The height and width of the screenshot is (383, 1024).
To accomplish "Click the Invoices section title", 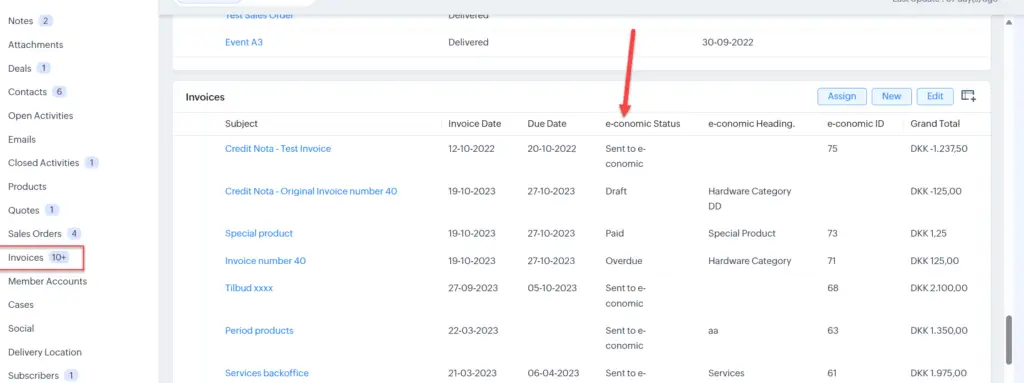I will 205,97.
